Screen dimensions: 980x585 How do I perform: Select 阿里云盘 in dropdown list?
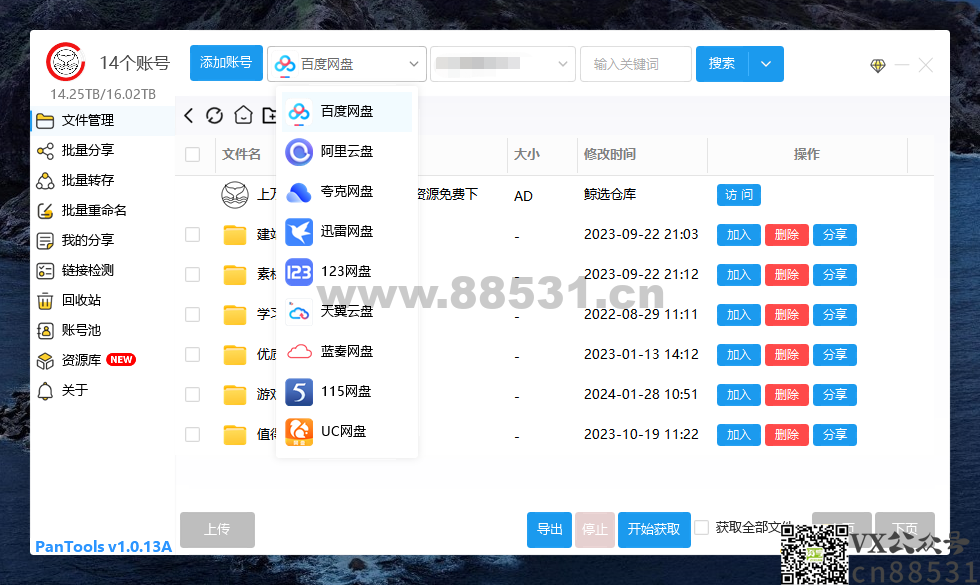click(x=347, y=152)
